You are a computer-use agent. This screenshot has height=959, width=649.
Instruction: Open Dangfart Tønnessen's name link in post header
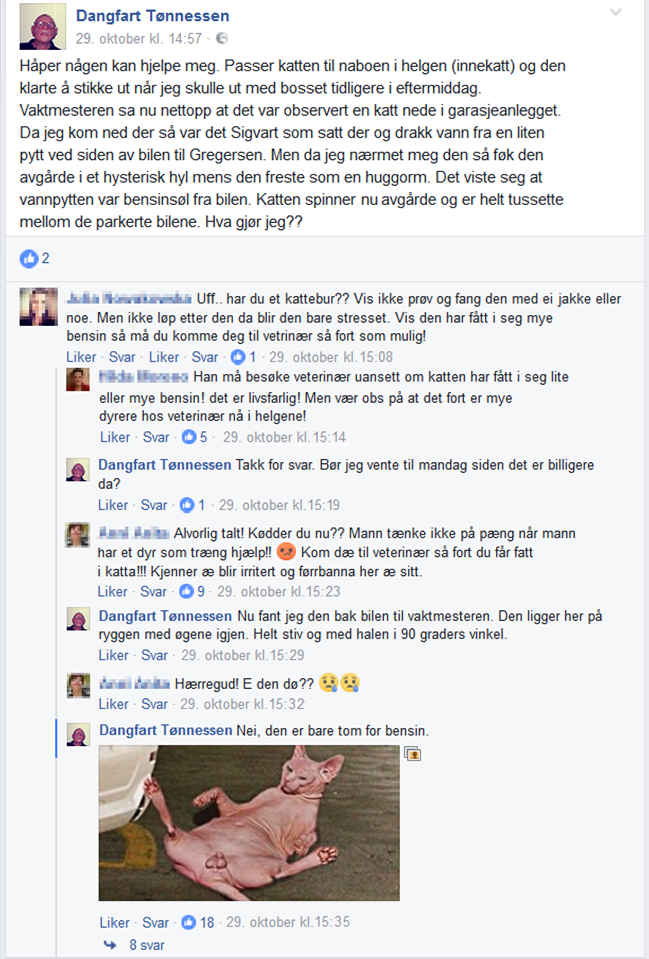click(152, 16)
